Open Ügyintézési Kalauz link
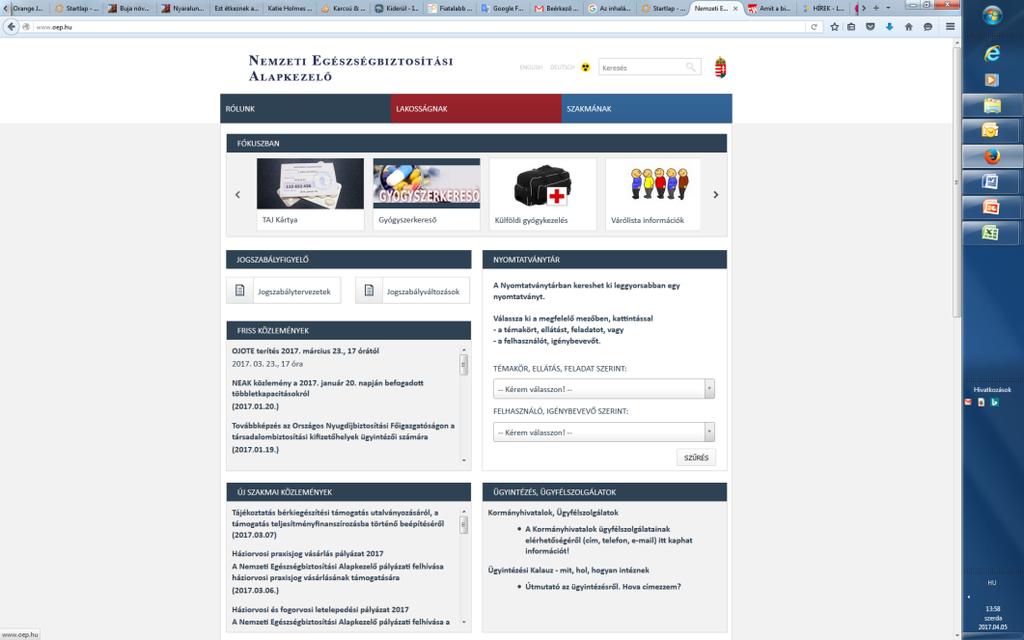 click(568, 570)
